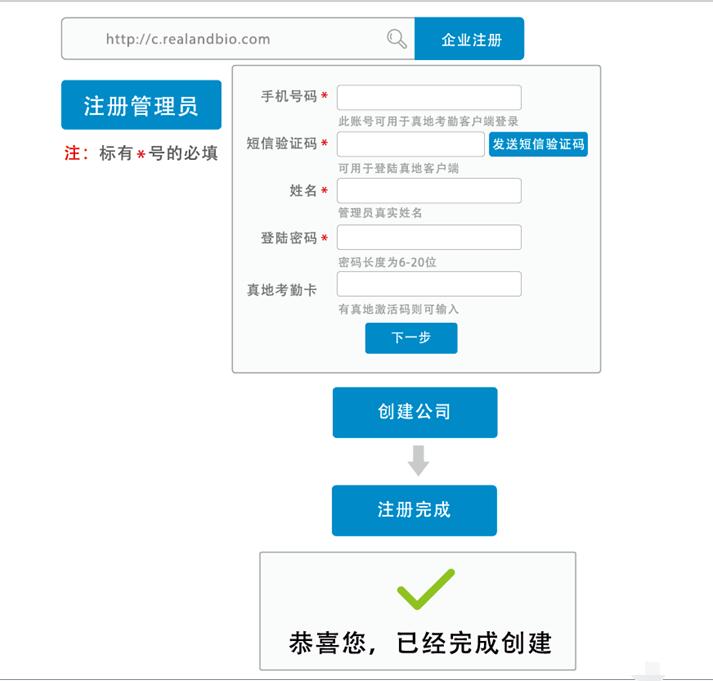Click the 注册完成 step button
The width and height of the screenshot is (713, 681).
414,510
